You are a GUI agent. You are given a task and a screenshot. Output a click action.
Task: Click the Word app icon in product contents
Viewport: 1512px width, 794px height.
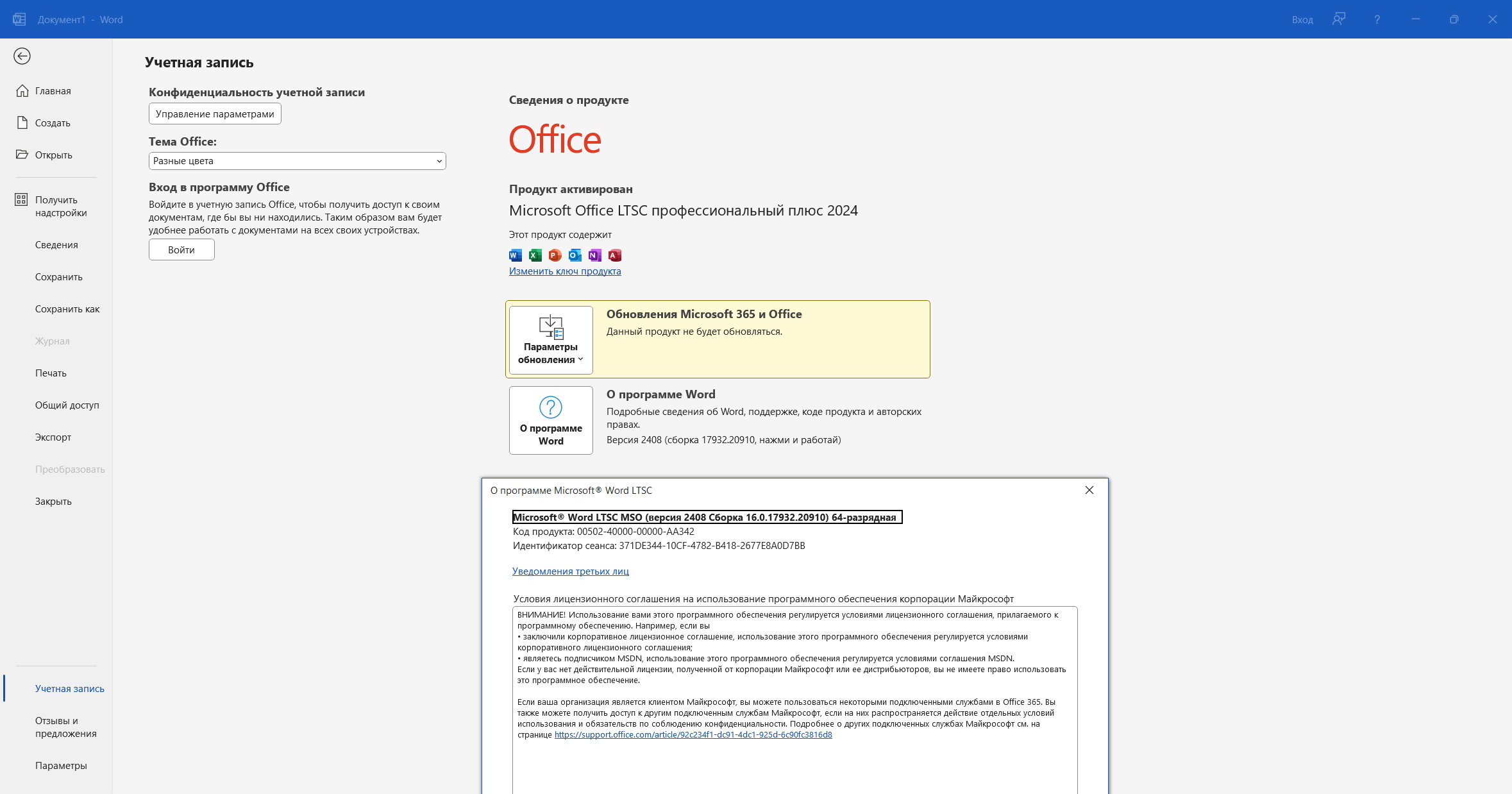(x=516, y=255)
